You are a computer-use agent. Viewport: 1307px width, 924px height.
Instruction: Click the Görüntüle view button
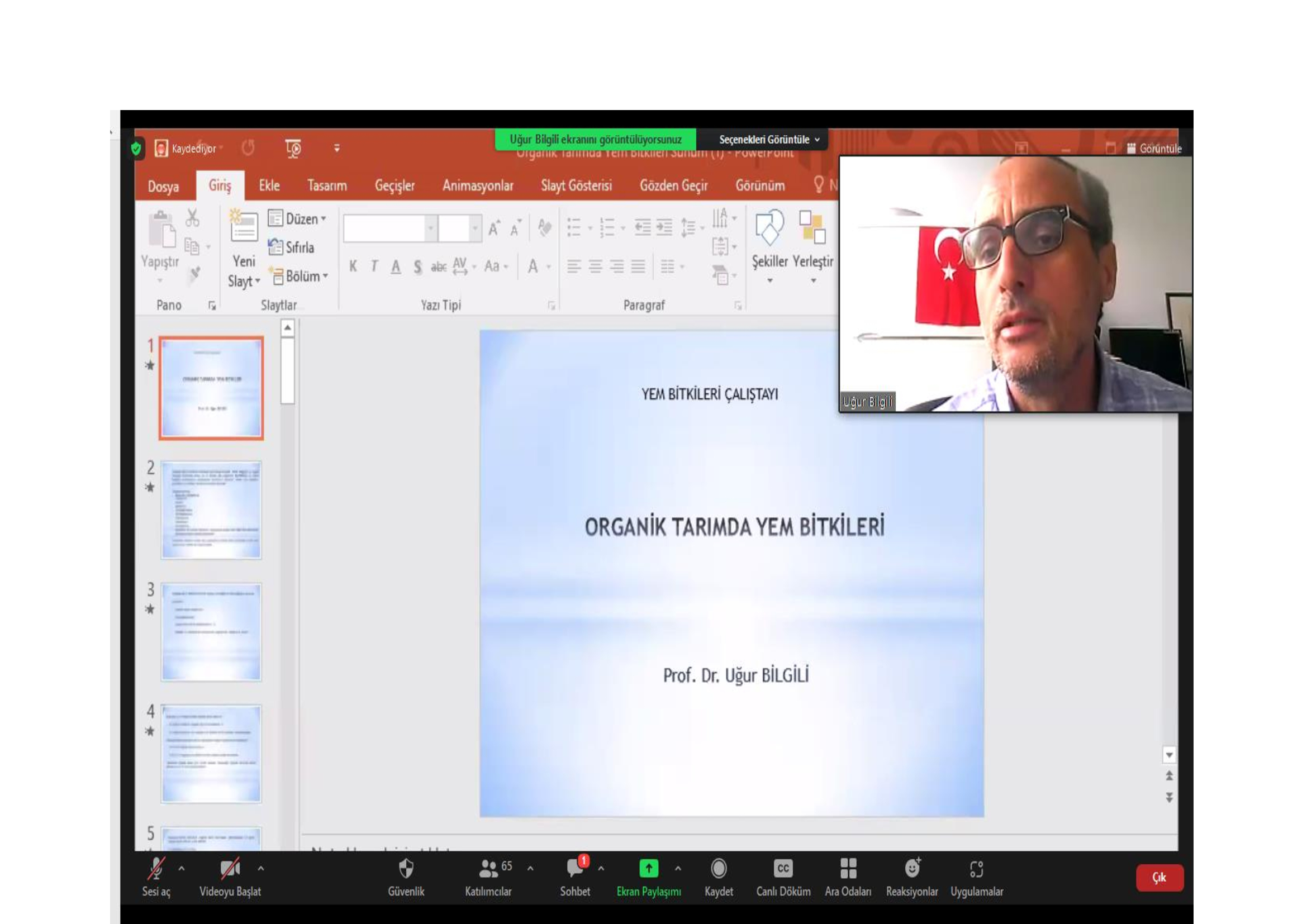click(1154, 149)
